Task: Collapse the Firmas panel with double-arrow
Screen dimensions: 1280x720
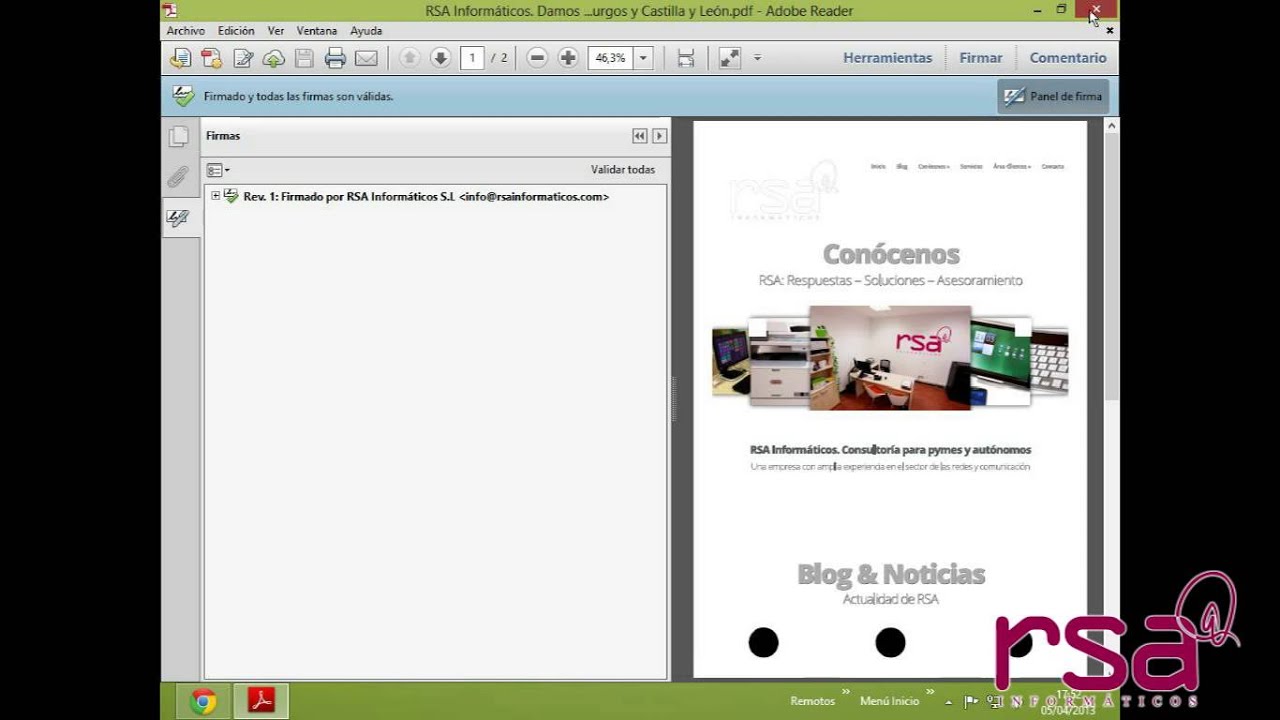Action: (640, 136)
